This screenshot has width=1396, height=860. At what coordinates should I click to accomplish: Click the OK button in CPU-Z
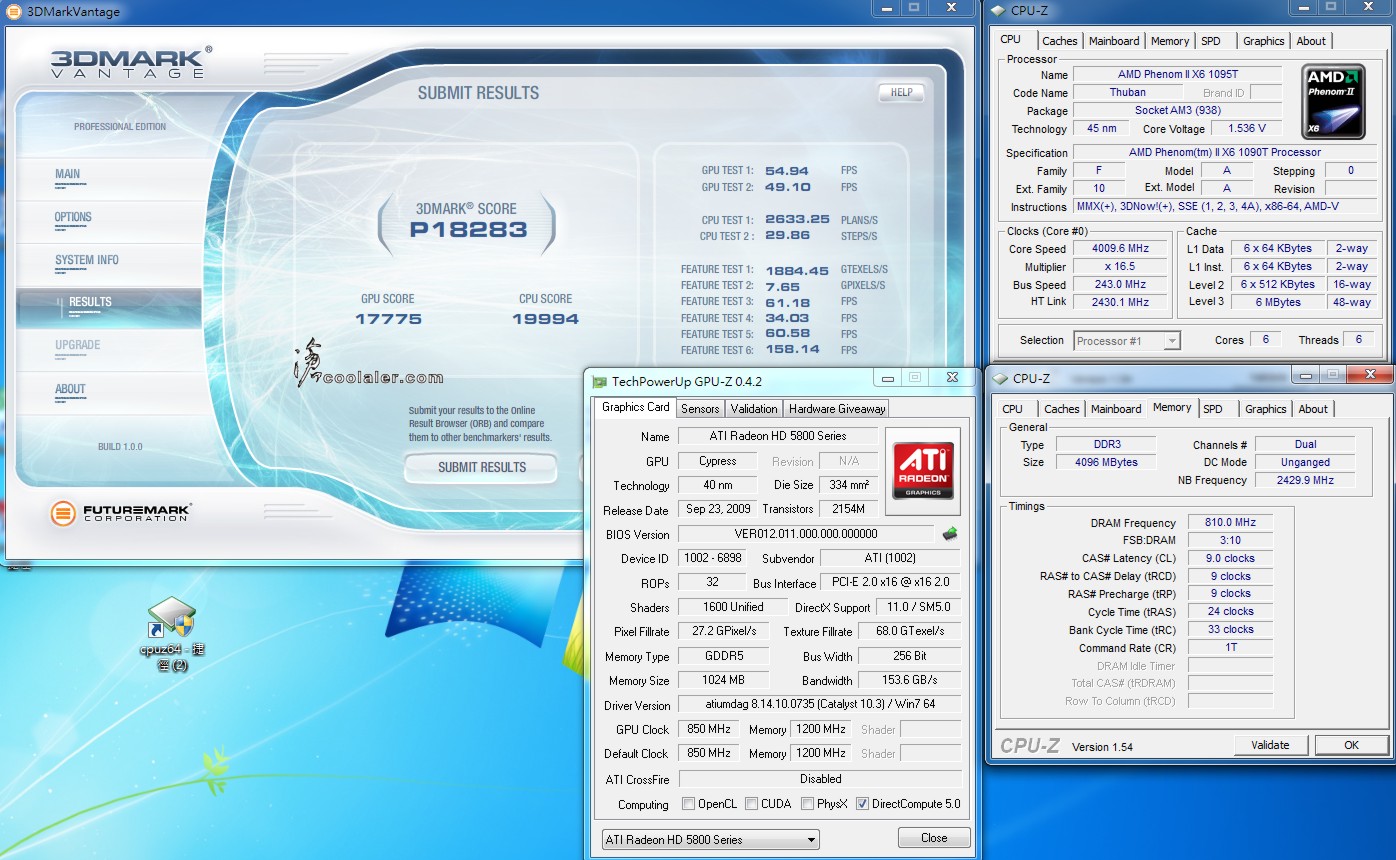[1351, 745]
